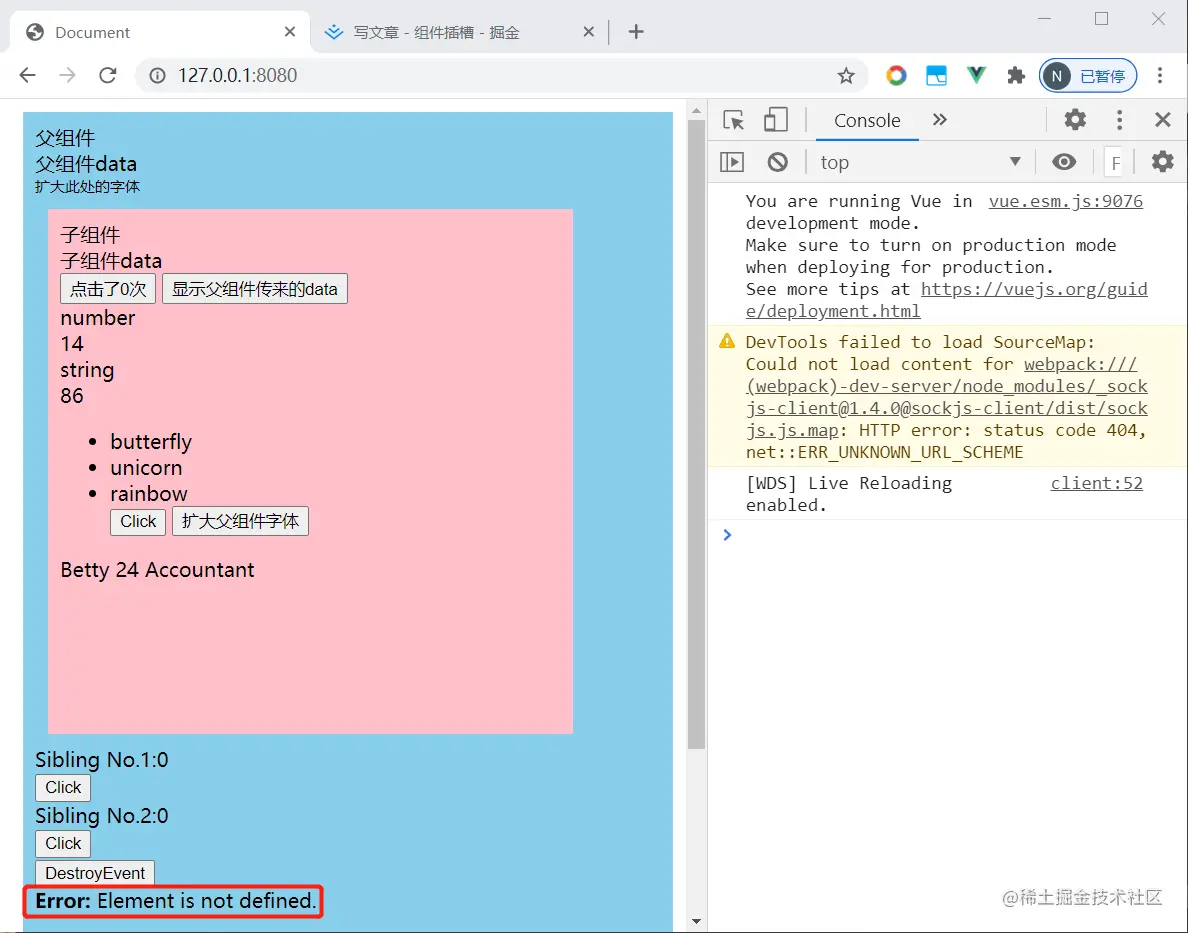The image size is (1188, 933).
Task: Focus the console prompt input
Action: pos(955,535)
